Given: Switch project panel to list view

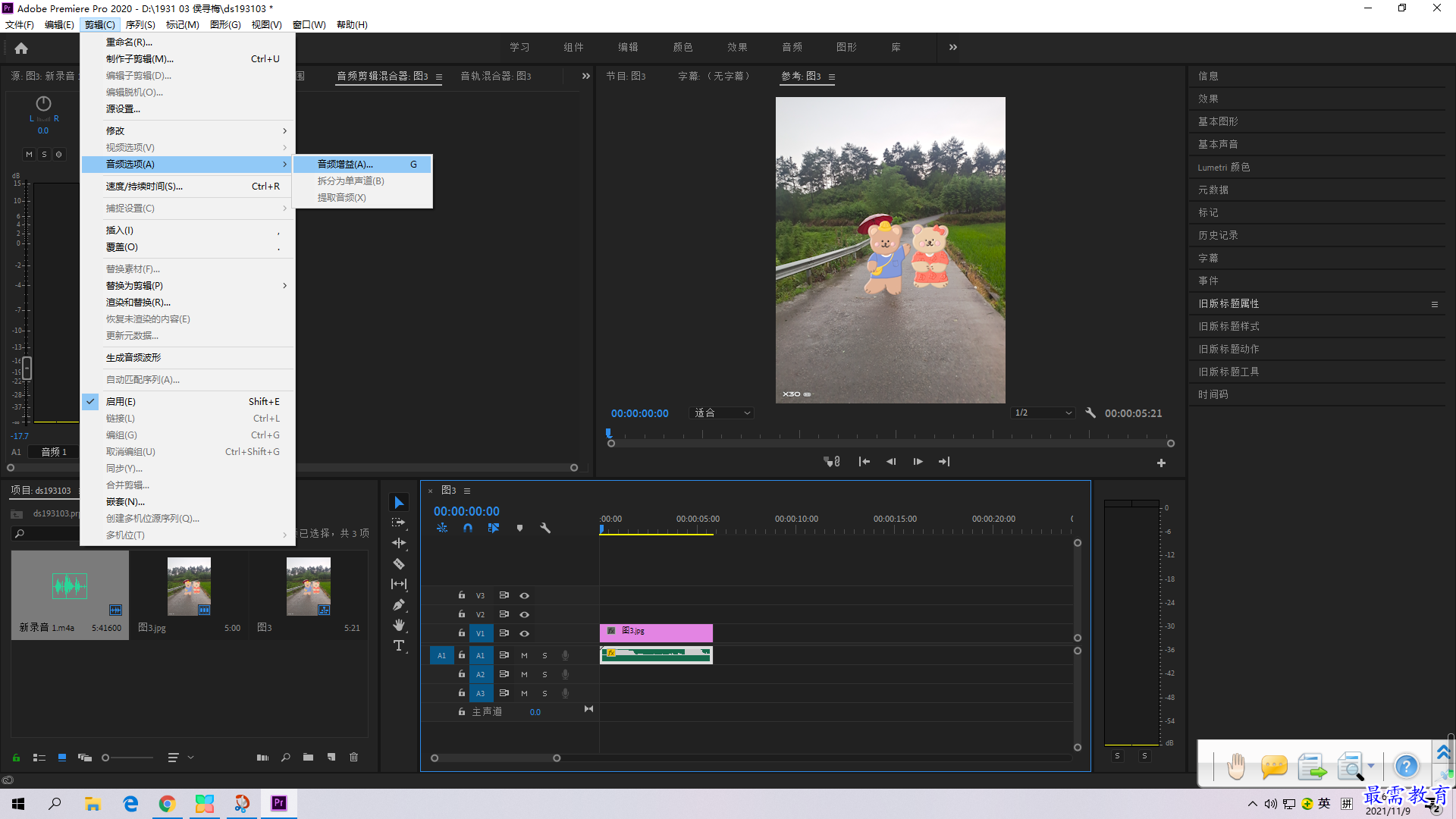Looking at the screenshot, I should click(39, 757).
